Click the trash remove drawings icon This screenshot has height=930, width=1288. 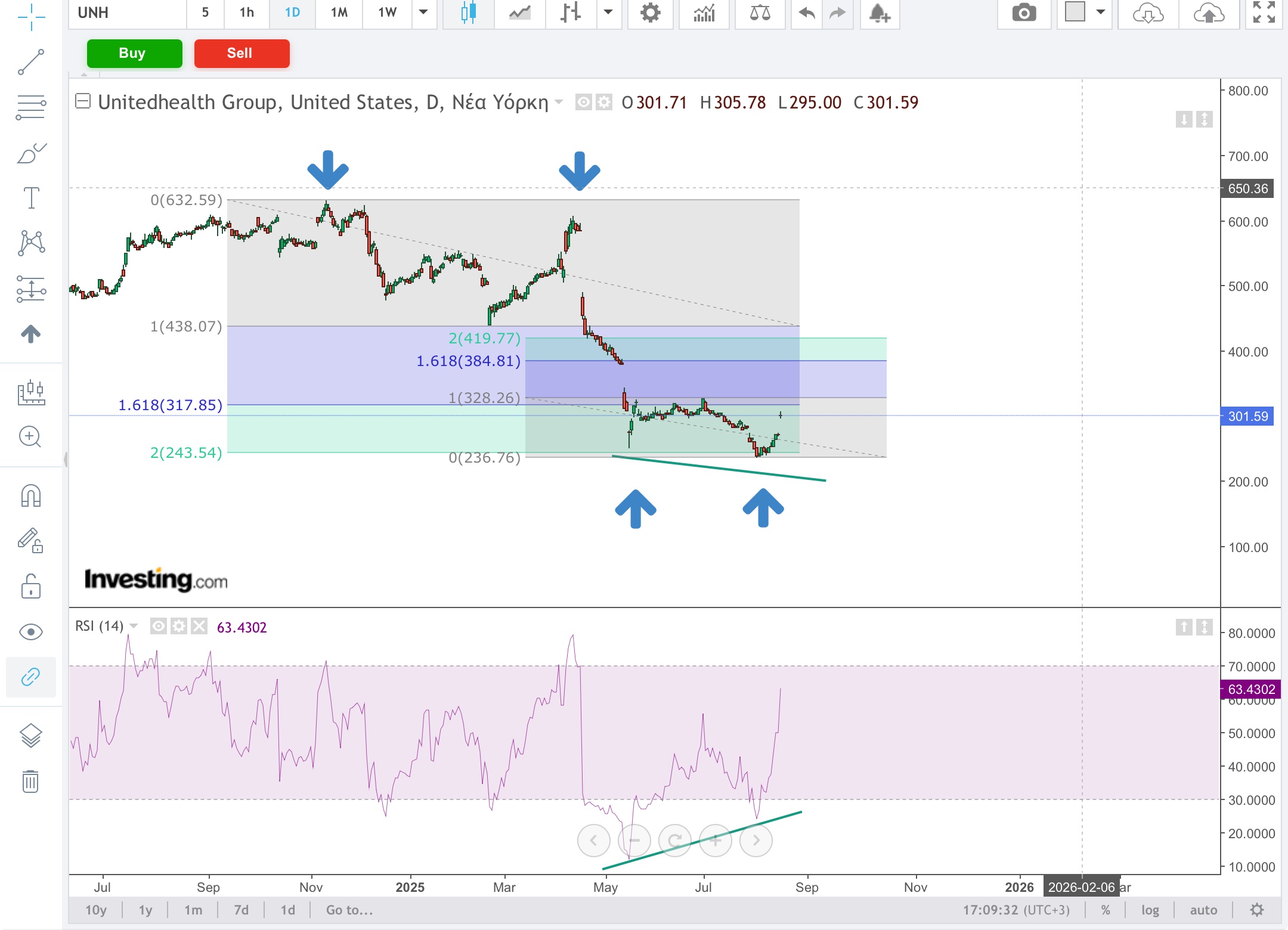coord(30,780)
